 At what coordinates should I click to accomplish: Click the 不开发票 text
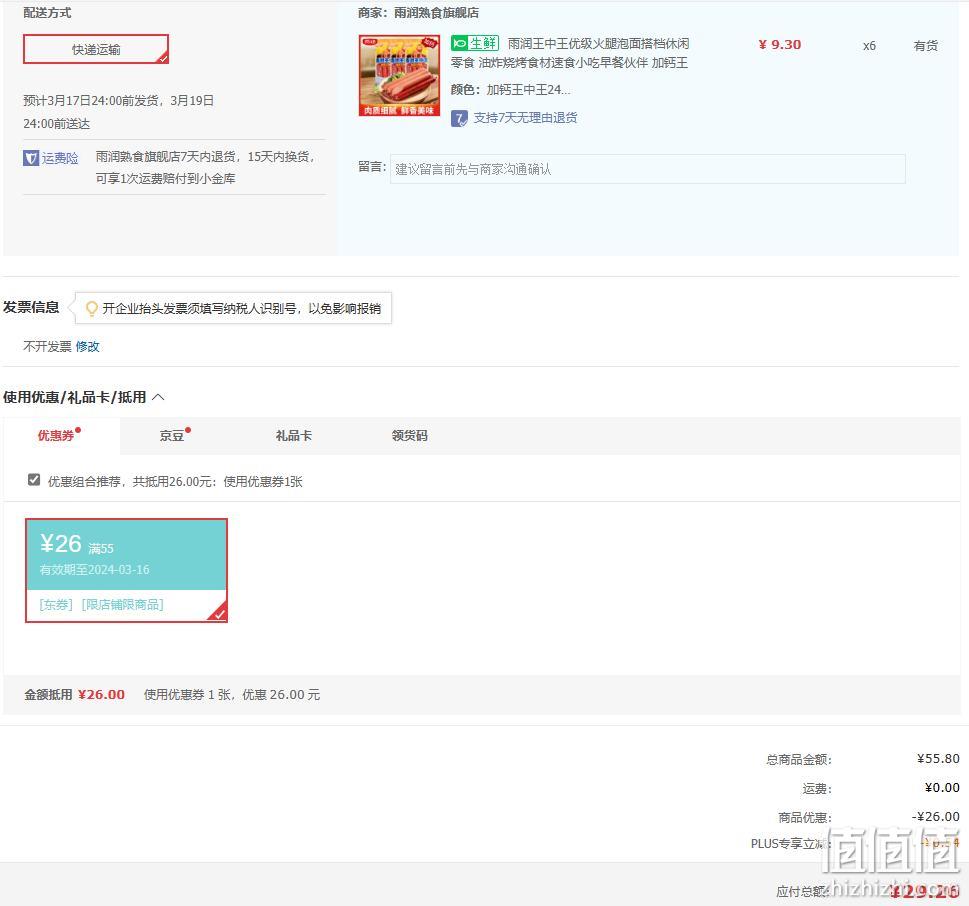(48, 347)
